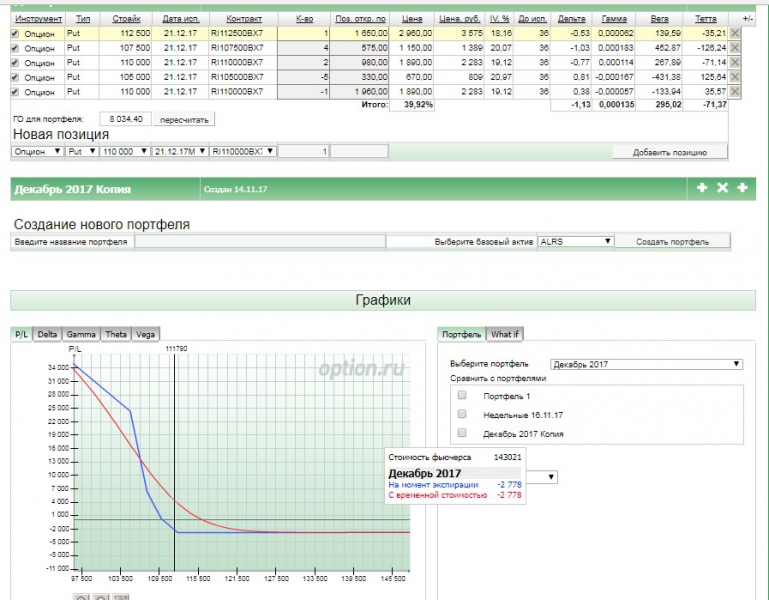Focus the portfolio name input field
The height and width of the screenshot is (600, 769).
[258, 242]
